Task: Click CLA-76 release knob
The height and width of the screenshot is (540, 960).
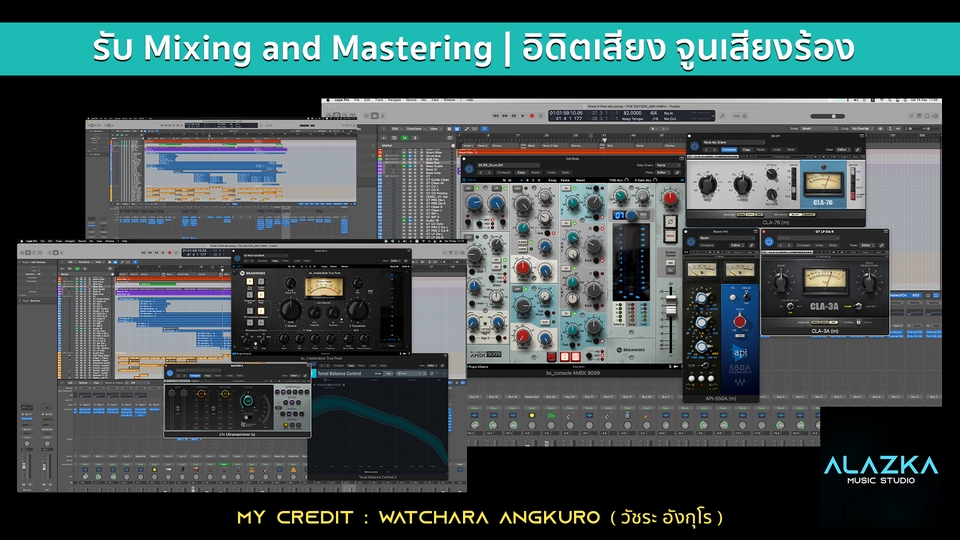Action: (x=771, y=194)
